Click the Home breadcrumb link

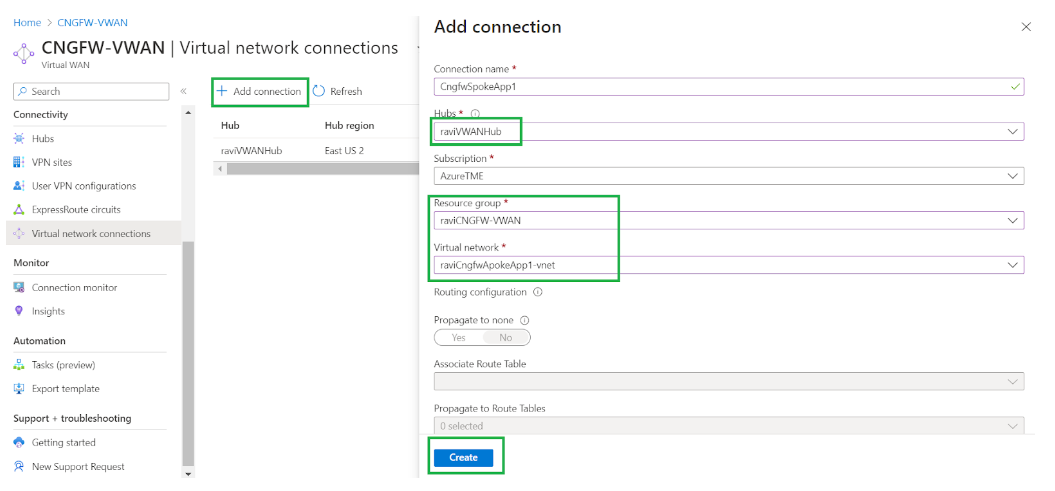[x=27, y=22]
